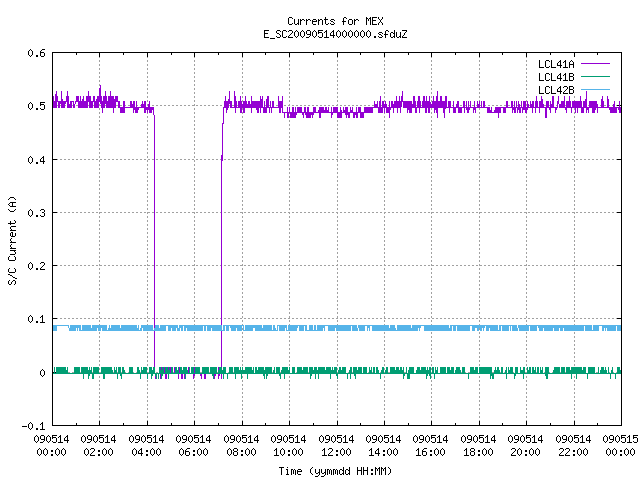
Task: Click the y-axis tick value 0.6
Action: click(x=36, y=53)
